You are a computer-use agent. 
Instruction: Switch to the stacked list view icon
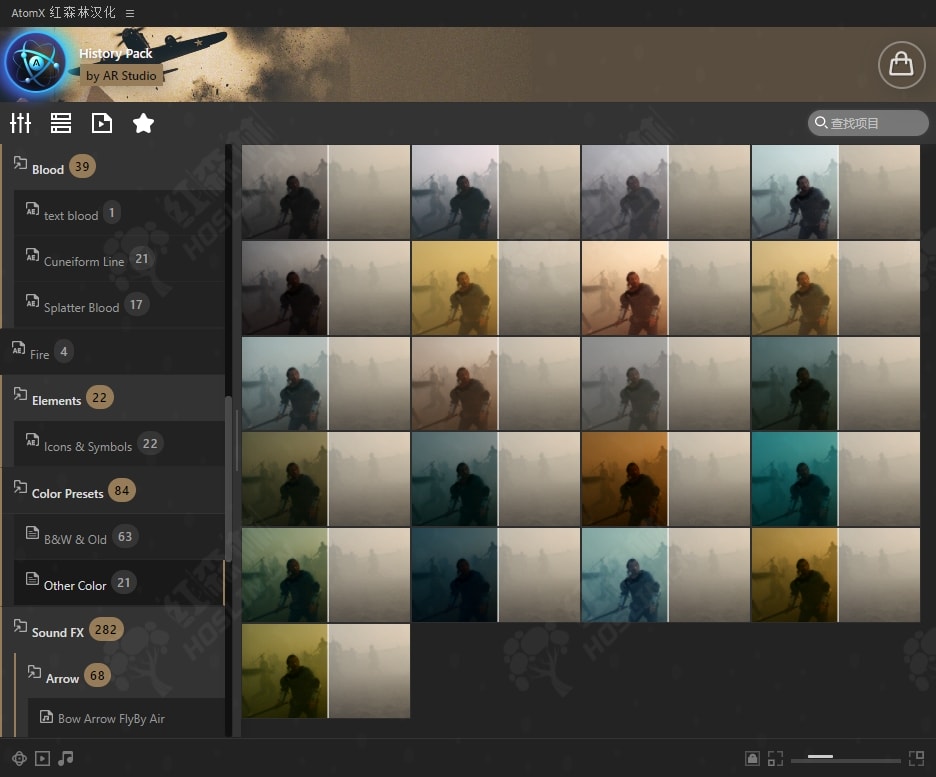pos(61,123)
